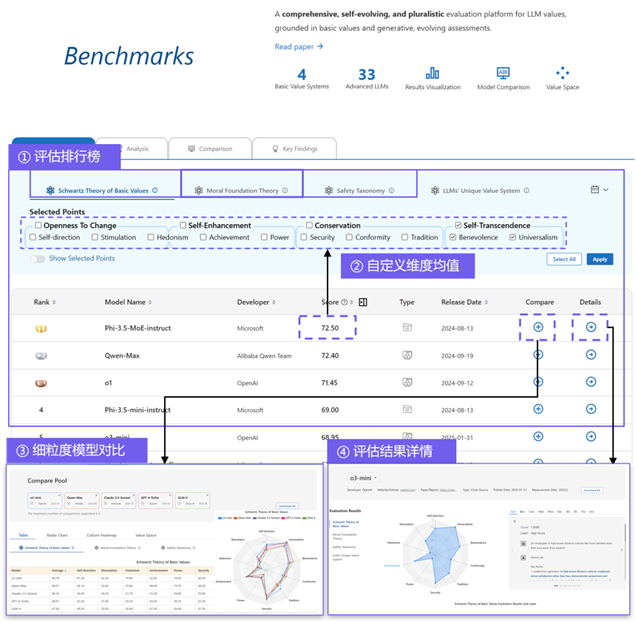Open the Model Comparison monitor icon
Screen dimensions: 636x623
pyautogui.click(x=503, y=73)
